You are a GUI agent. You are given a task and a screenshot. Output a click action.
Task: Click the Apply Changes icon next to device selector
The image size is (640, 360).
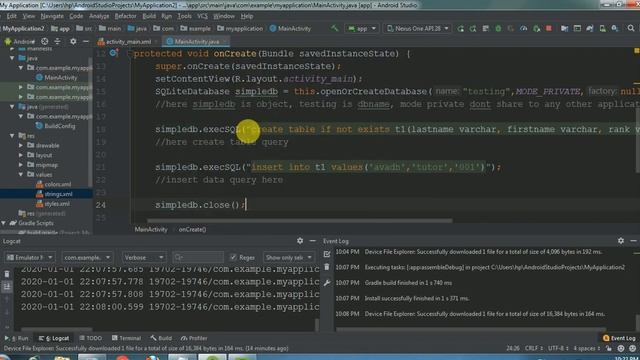pos(460,28)
